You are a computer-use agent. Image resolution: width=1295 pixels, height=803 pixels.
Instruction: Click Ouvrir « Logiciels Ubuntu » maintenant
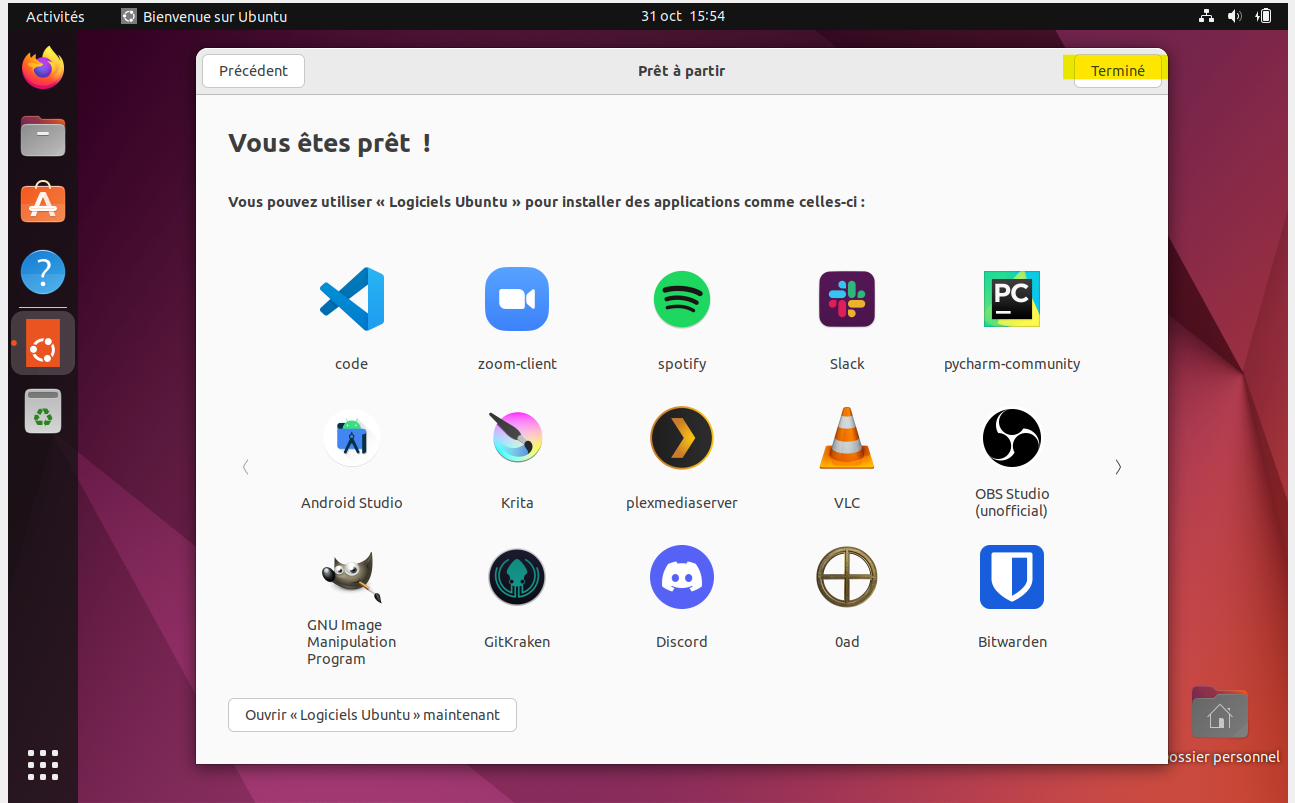tap(372, 715)
